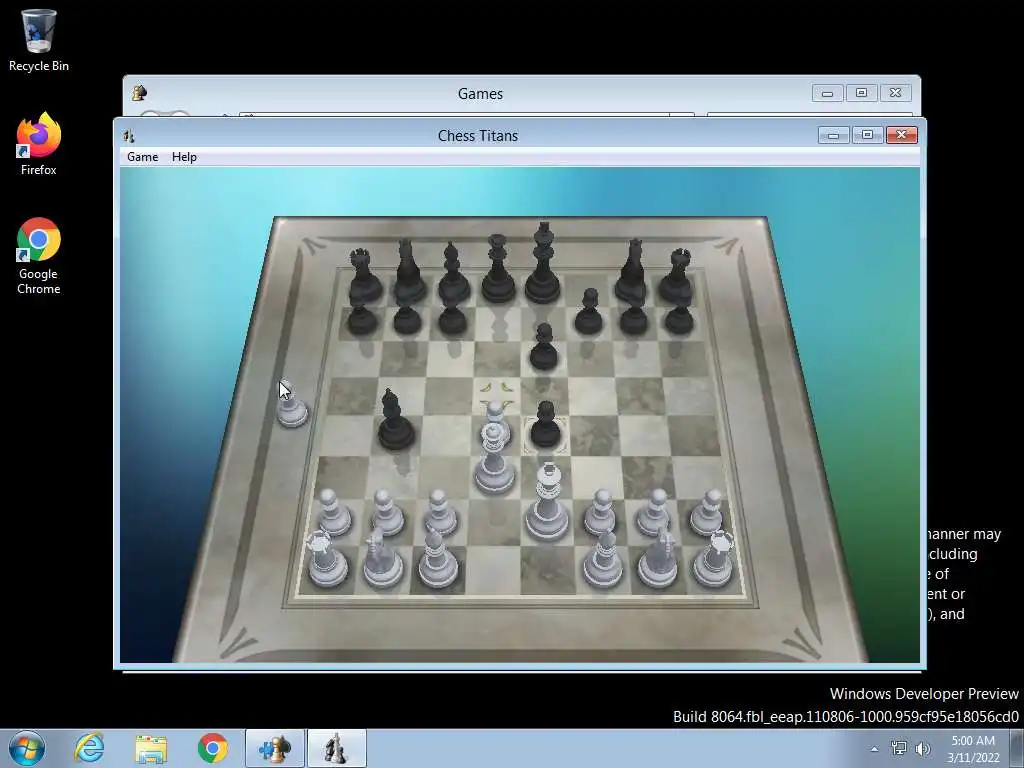The image size is (1024, 768).
Task: Click the white rook in the bottom-right corner
Action: coord(714,558)
